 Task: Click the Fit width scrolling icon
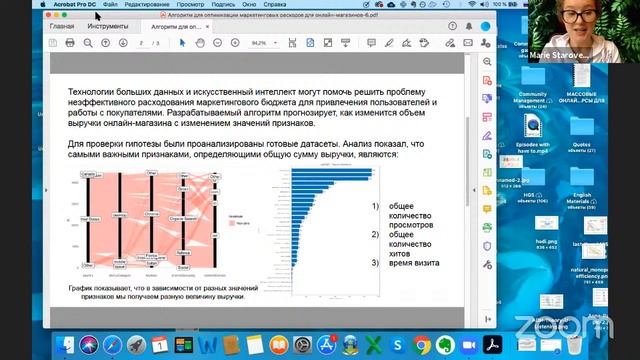point(292,43)
